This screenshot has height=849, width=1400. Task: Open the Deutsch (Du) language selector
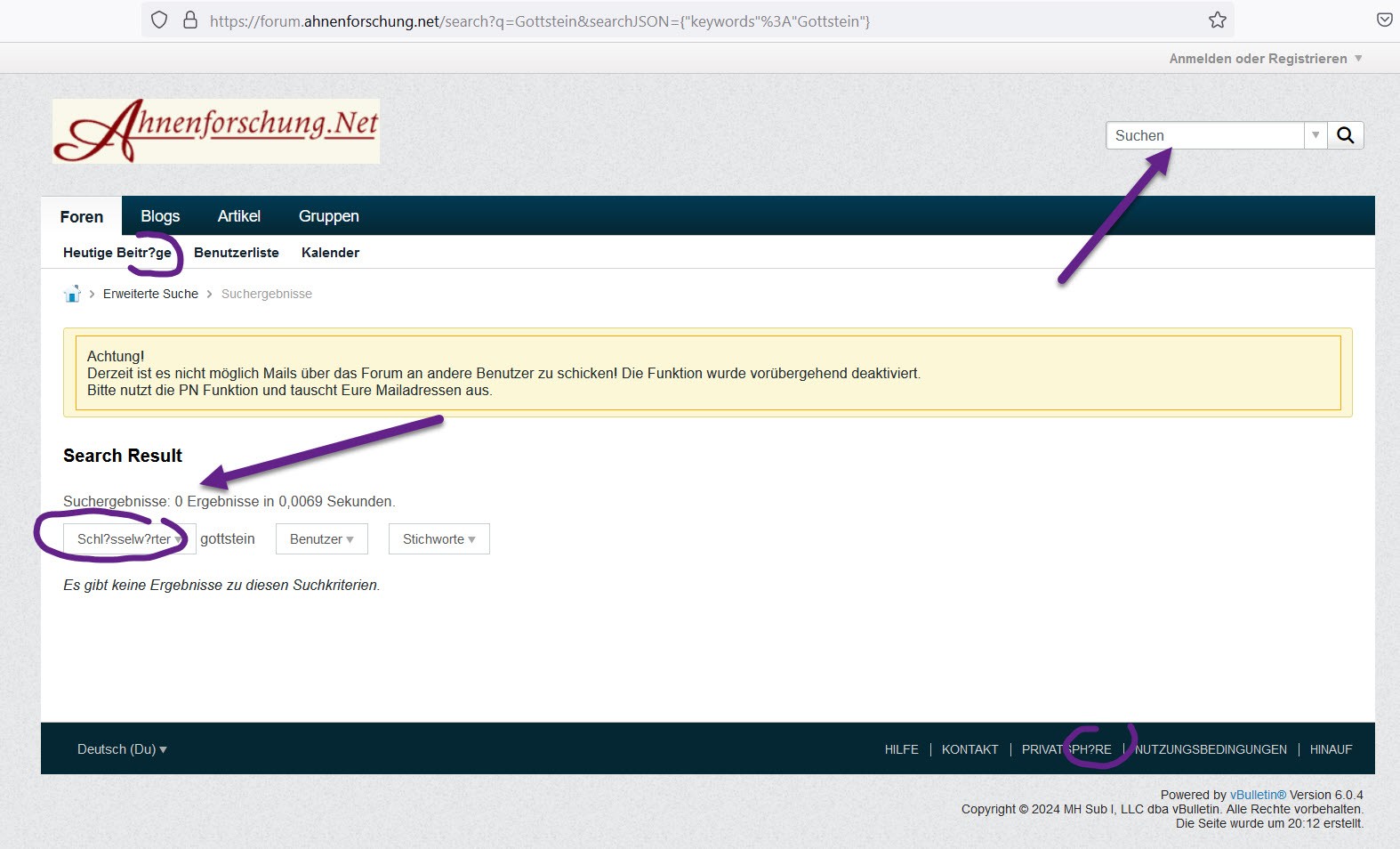pos(122,749)
